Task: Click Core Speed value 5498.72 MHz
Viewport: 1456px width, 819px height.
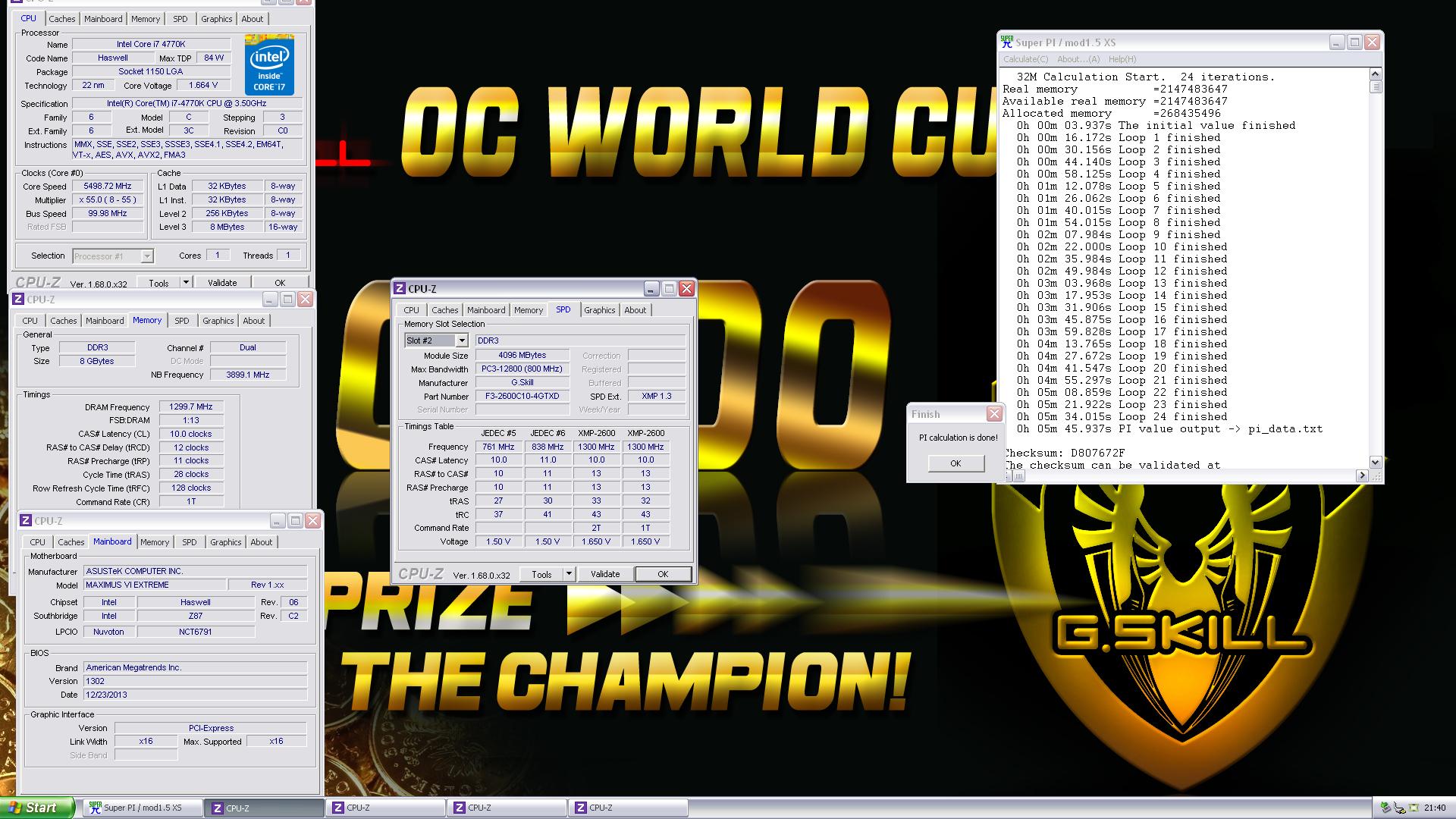Action: [x=108, y=187]
